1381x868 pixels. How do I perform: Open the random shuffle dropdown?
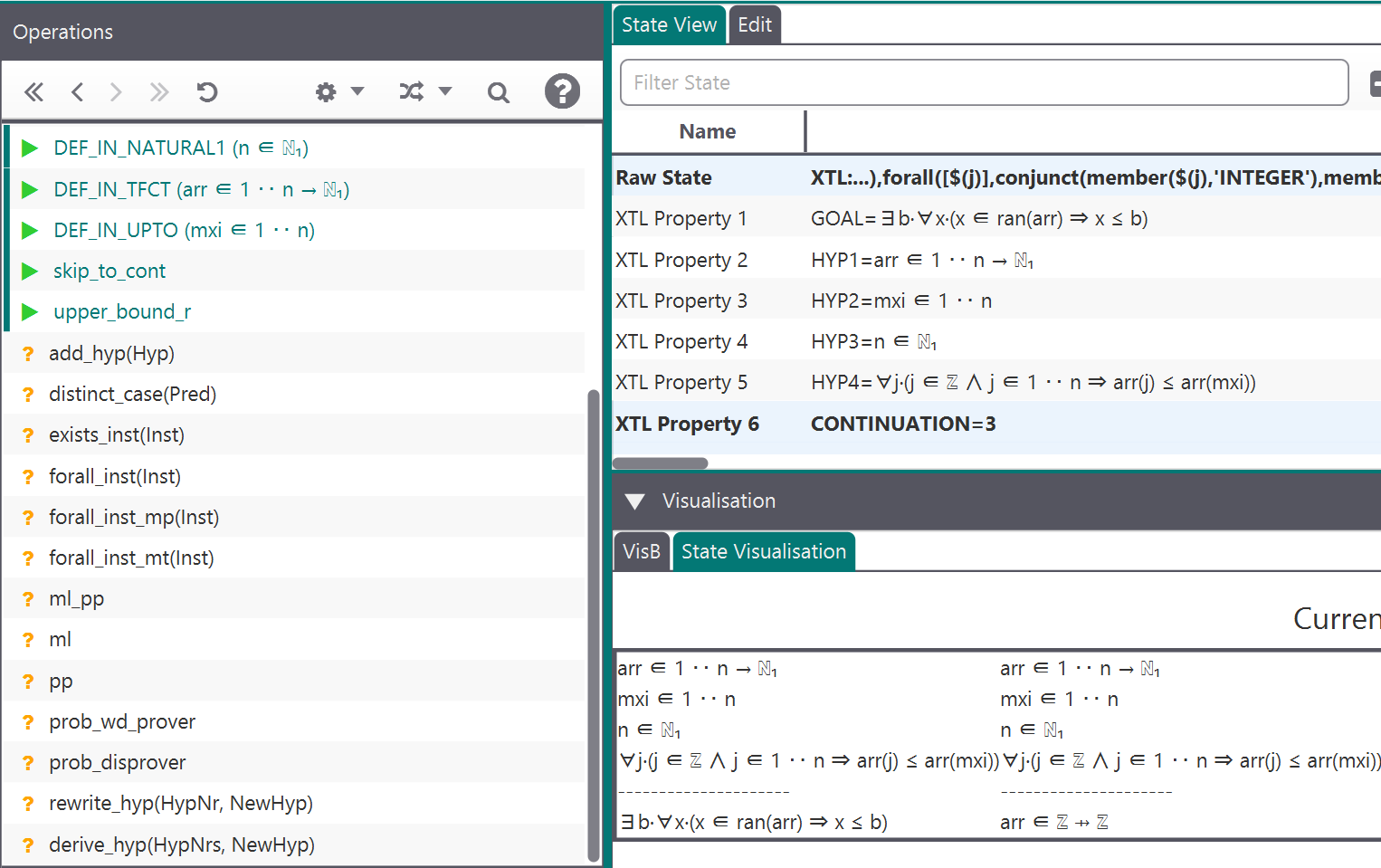point(424,92)
